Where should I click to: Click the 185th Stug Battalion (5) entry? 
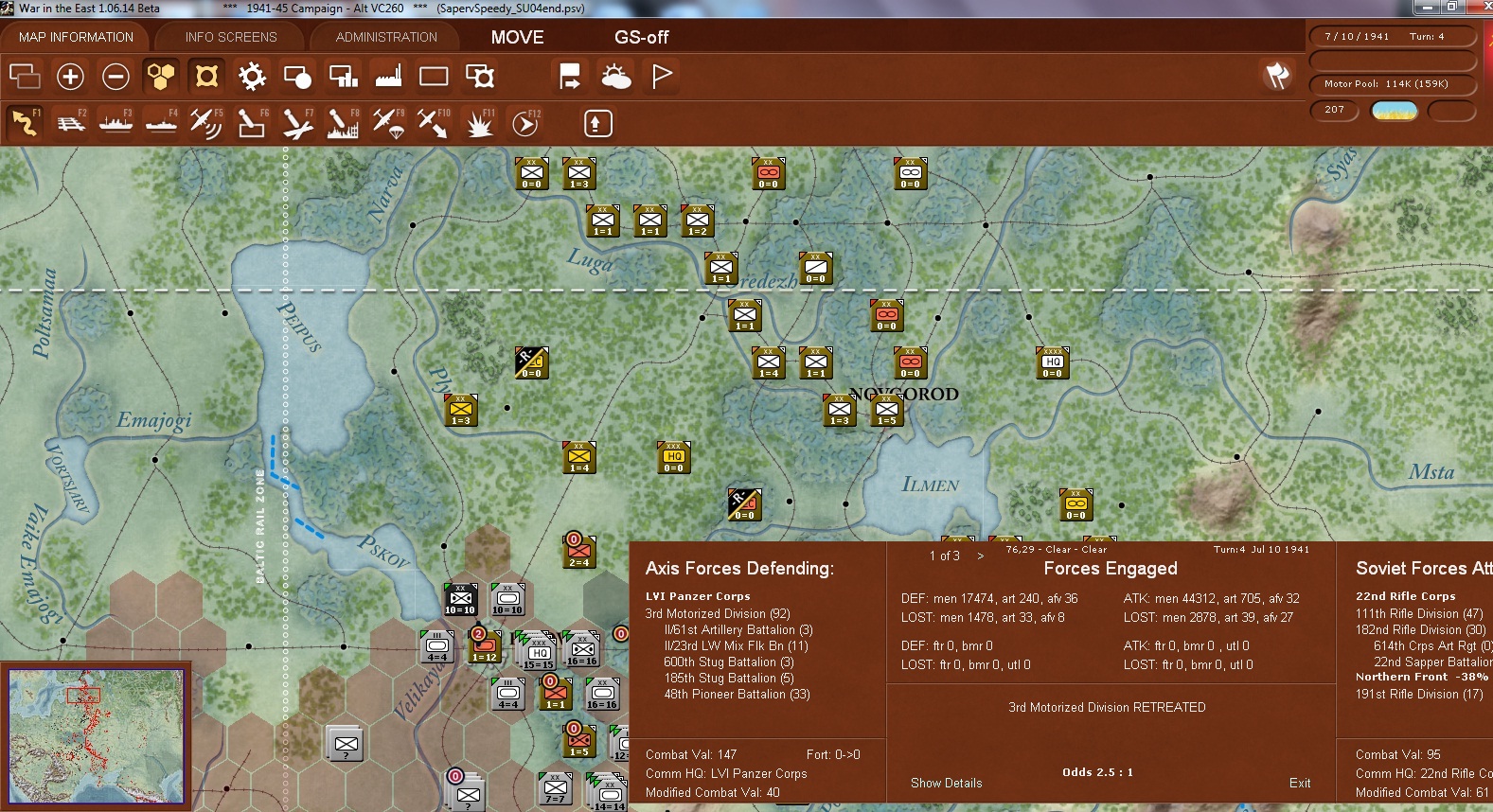coord(729,678)
